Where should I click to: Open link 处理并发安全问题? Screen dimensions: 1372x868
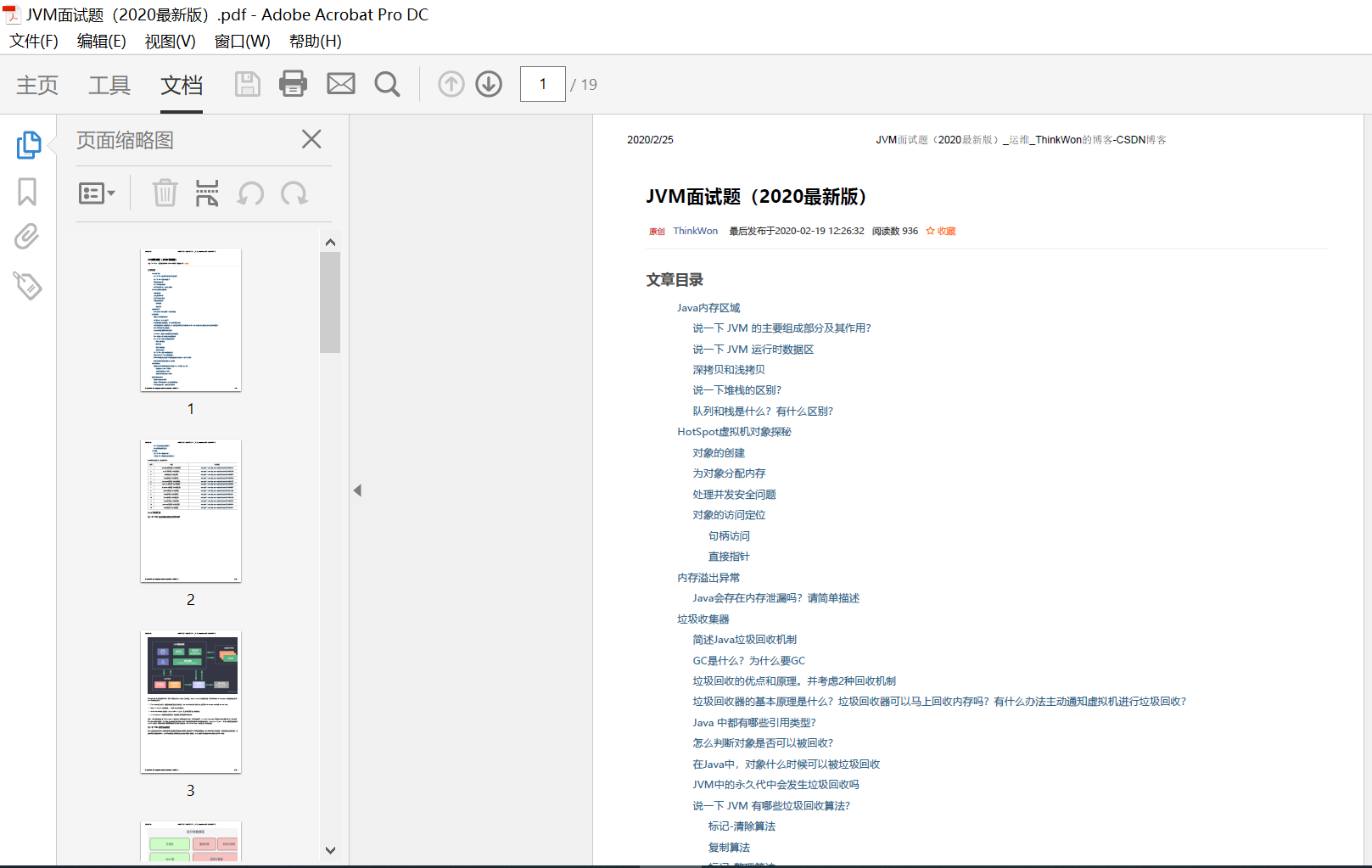click(x=734, y=495)
